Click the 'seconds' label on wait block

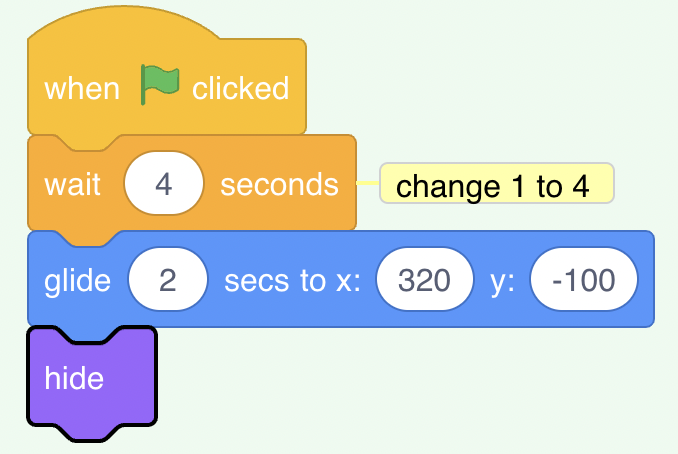pos(279,185)
